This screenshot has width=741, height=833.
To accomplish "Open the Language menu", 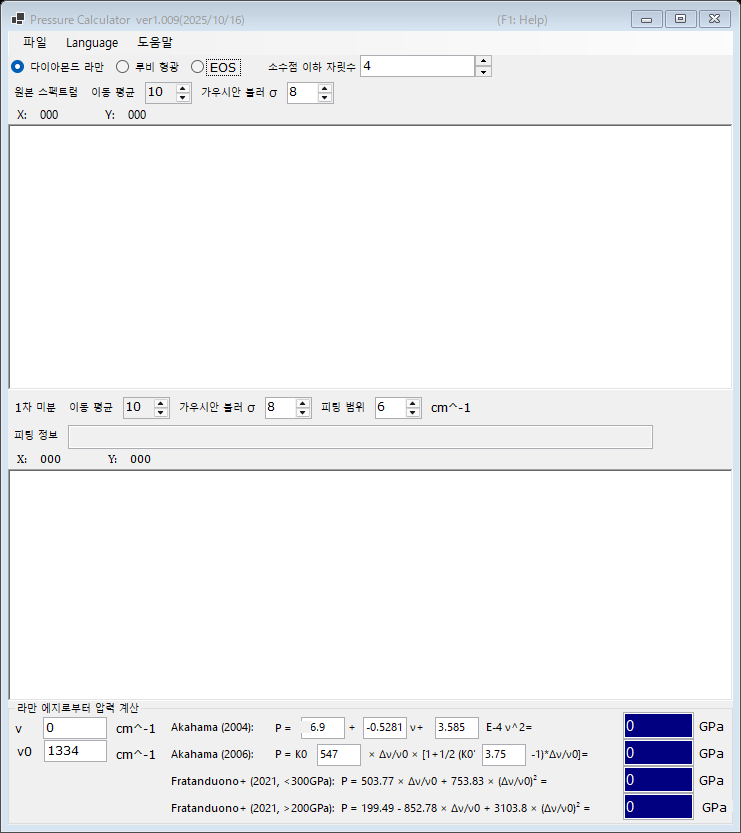I will (x=92, y=42).
